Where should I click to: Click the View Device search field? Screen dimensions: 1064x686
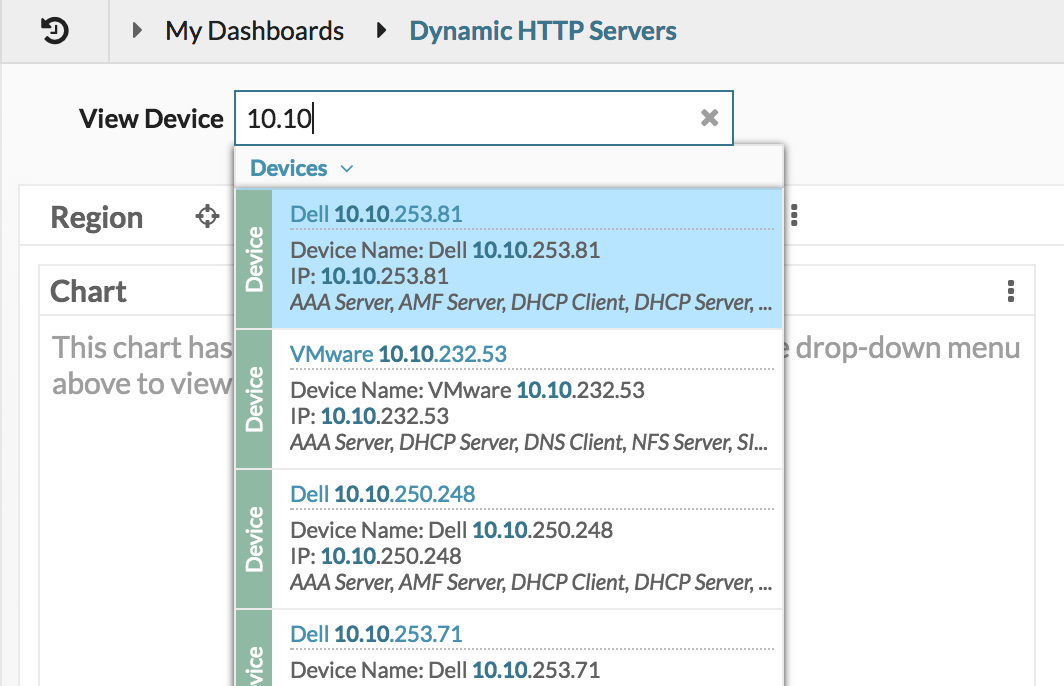click(484, 118)
